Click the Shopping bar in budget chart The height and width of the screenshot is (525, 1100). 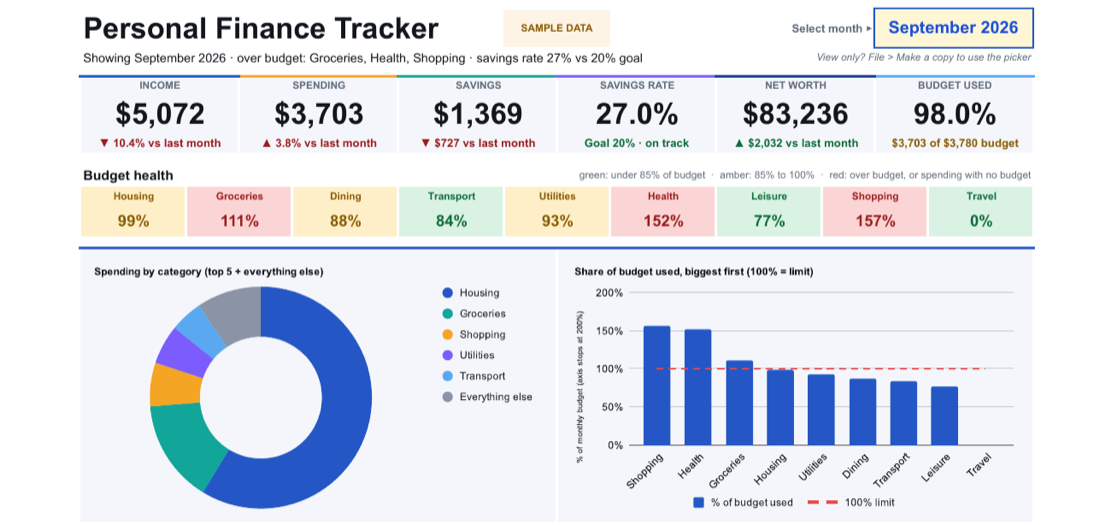pyautogui.click(x=657, y=385)
